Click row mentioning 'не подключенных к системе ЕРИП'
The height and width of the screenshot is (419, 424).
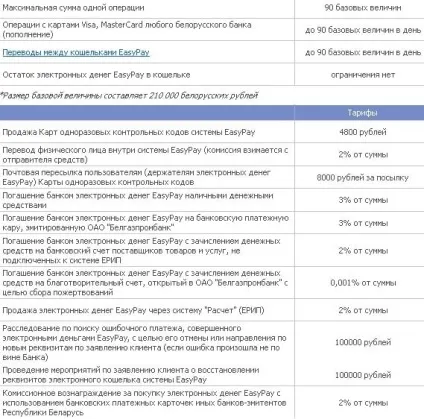point(141,250)
